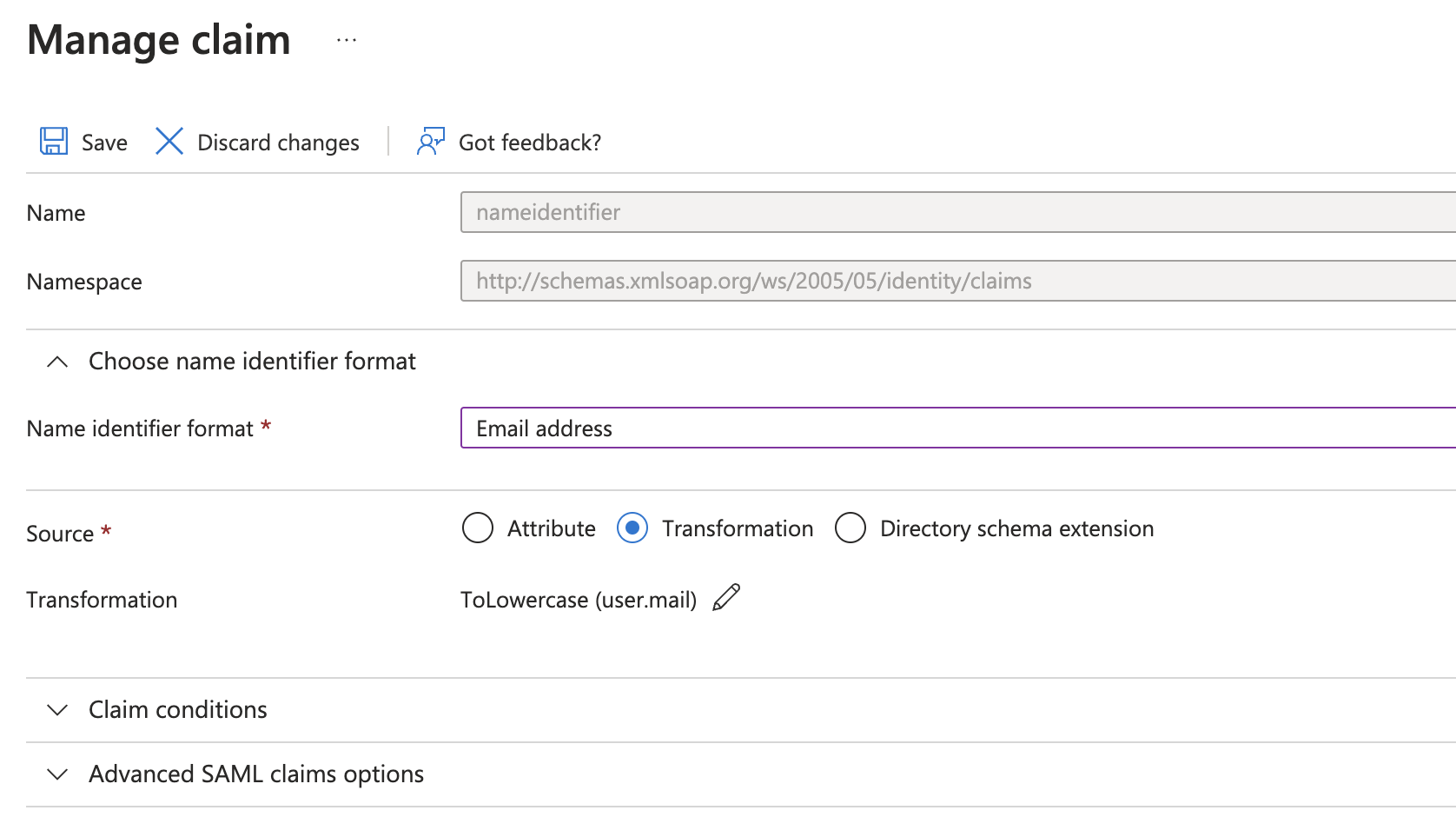Screen dimensions: 1456x817
Task: Click the down chevron beside Claim conditions
Action: pos(57,710)
